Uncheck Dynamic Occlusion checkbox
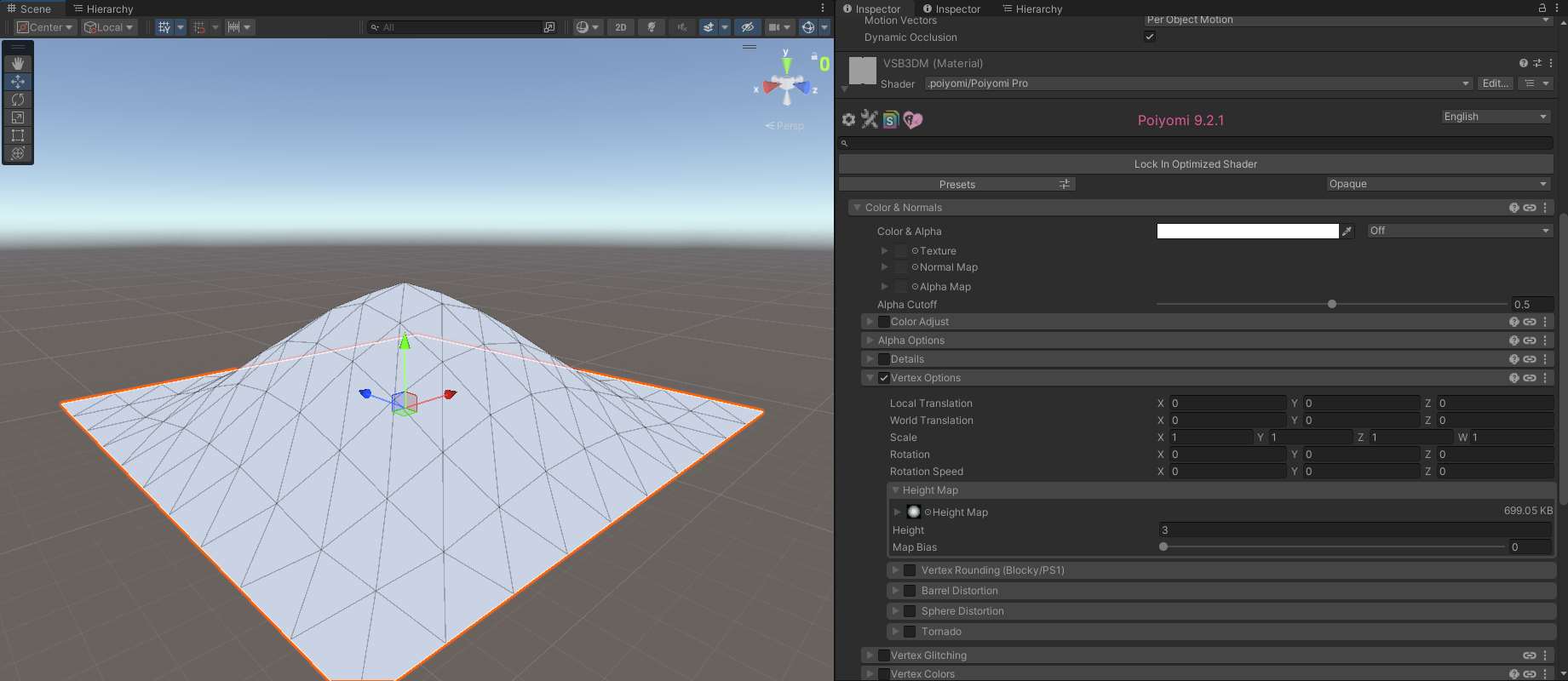This screenshot has height=681, width=1568. (1150, 37)
